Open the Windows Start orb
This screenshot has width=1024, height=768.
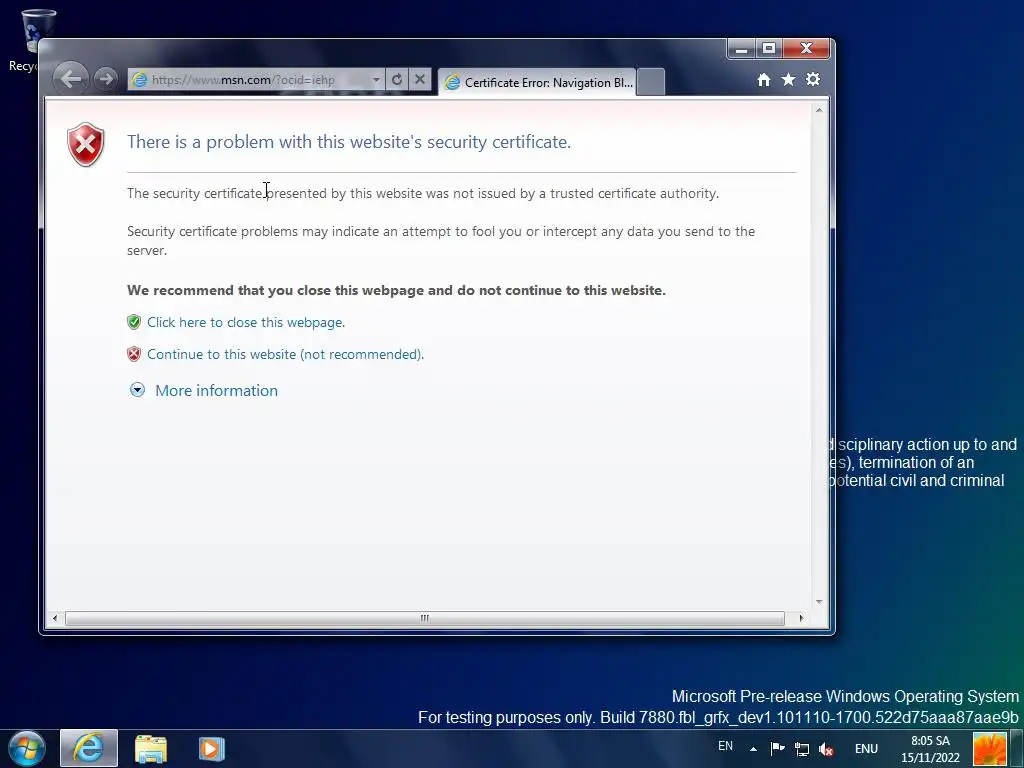27,748
